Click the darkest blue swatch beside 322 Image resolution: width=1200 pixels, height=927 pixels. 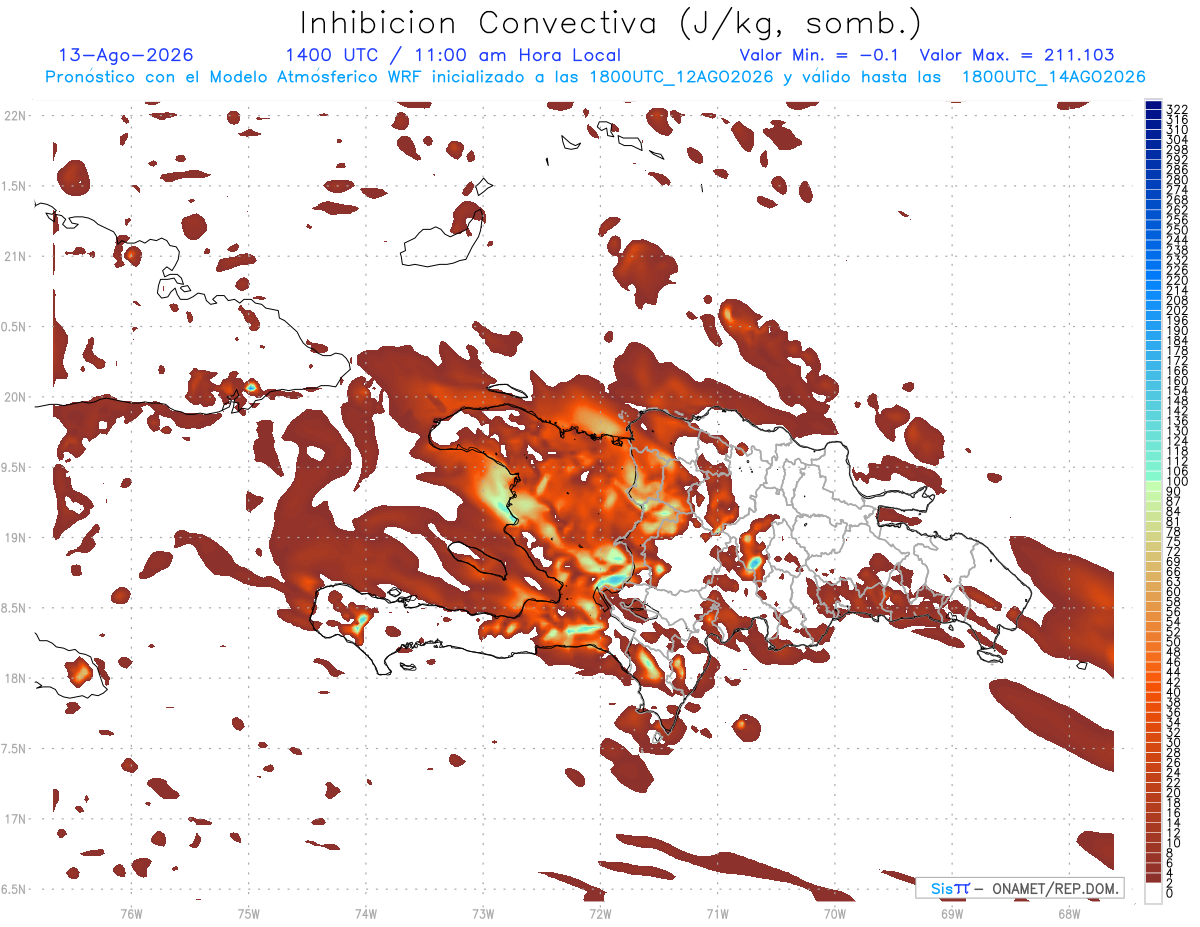coord(1153,106)
